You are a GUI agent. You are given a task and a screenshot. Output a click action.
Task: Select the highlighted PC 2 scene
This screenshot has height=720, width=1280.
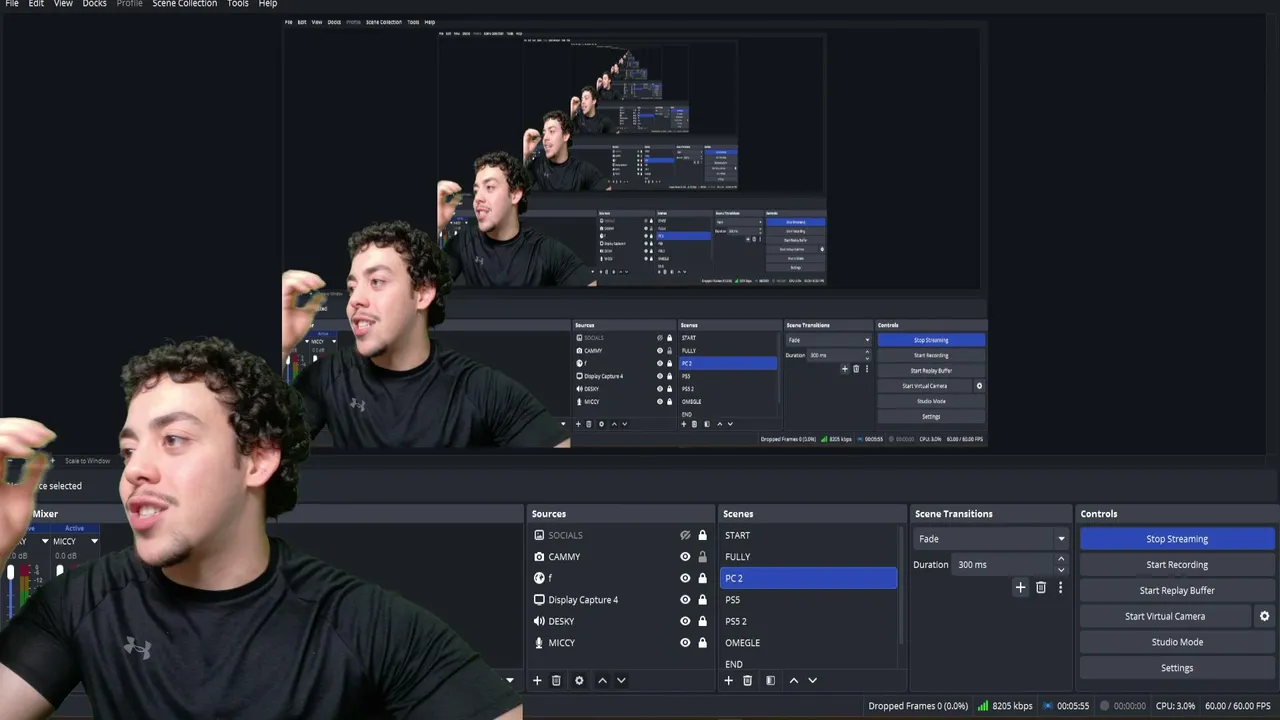coord(808,578)
